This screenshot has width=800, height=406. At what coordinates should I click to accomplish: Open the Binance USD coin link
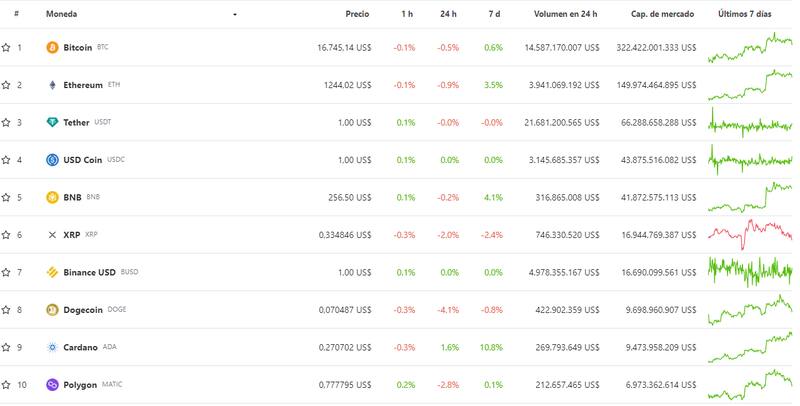89,272
